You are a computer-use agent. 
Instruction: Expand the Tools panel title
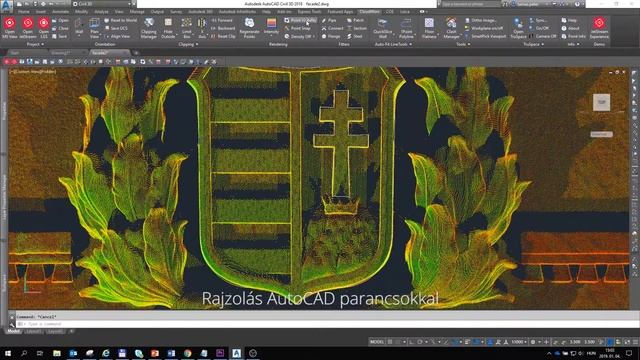click(x=463, y=44)
